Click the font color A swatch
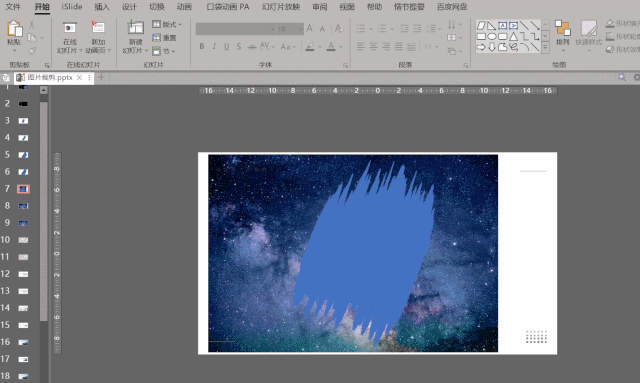Image resolution: width=640 pixels, height=383 pixels. tap(331, 47)
